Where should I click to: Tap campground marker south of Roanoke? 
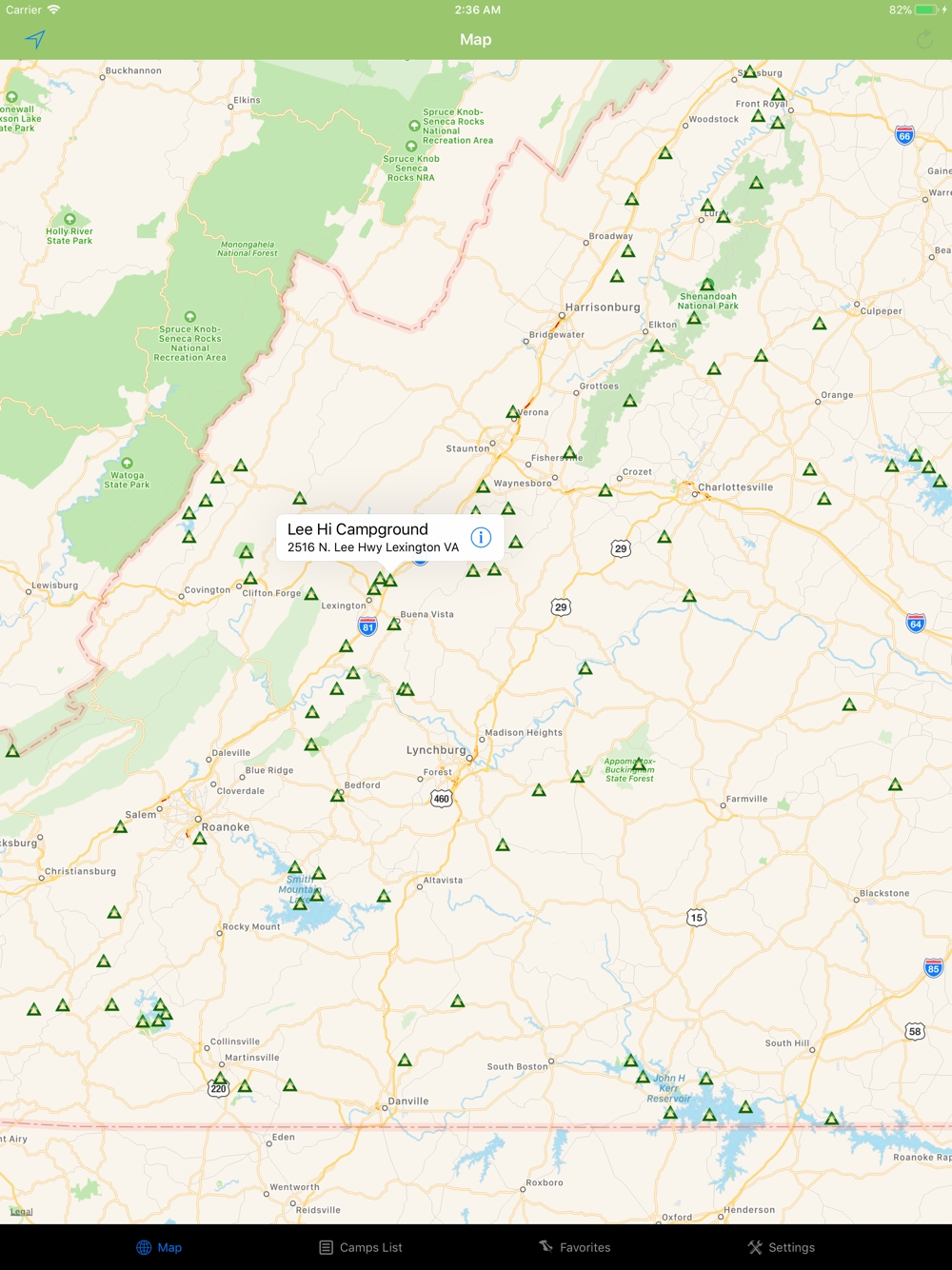click(x=200, y=839)
